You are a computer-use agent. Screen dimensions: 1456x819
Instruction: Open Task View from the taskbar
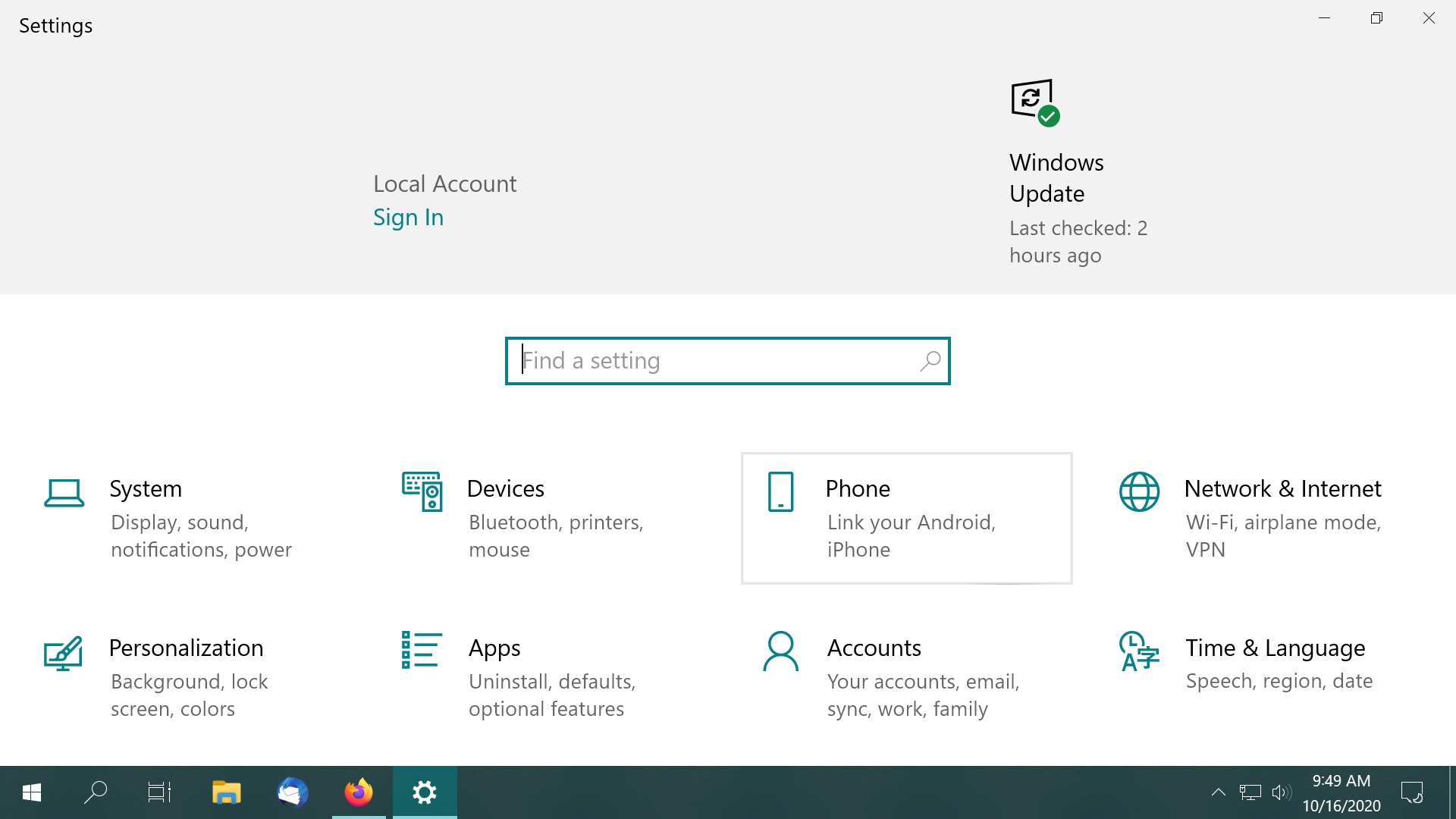[159, 792]
